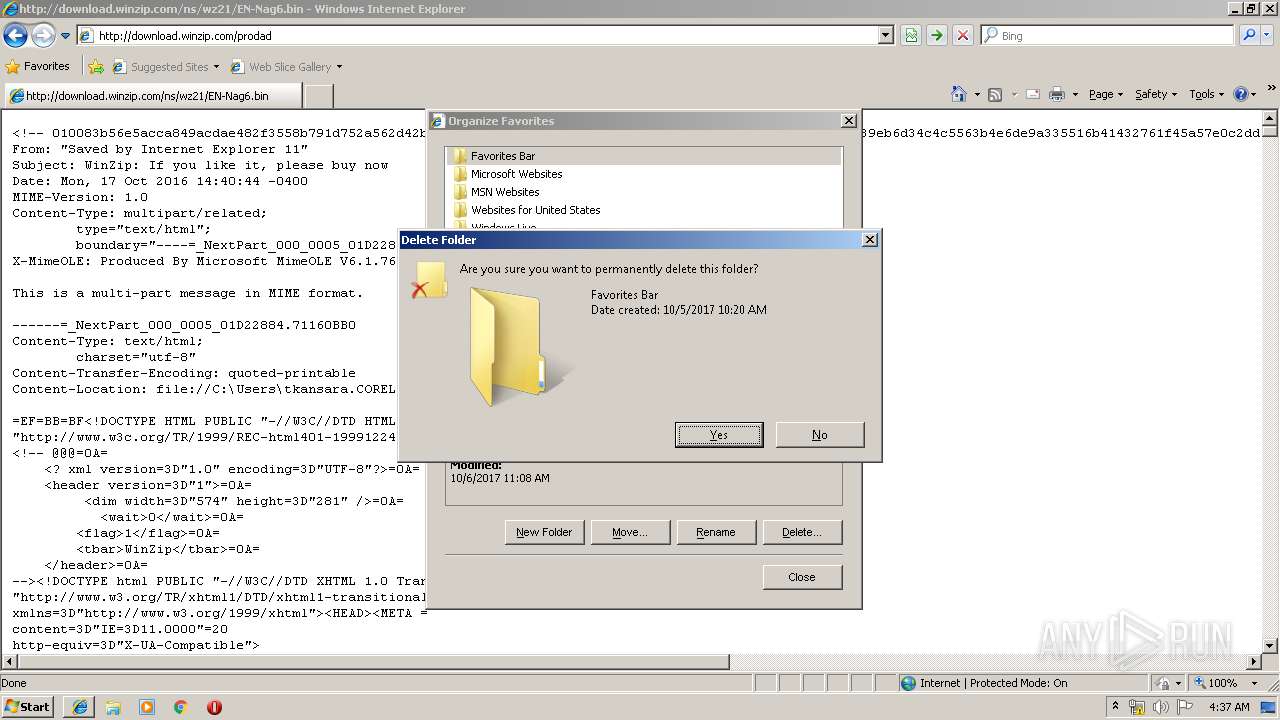Click Close in Organize Favorites
This screenshot has height=720, width=1280.
pyautogui.click(x=802, y=577)
